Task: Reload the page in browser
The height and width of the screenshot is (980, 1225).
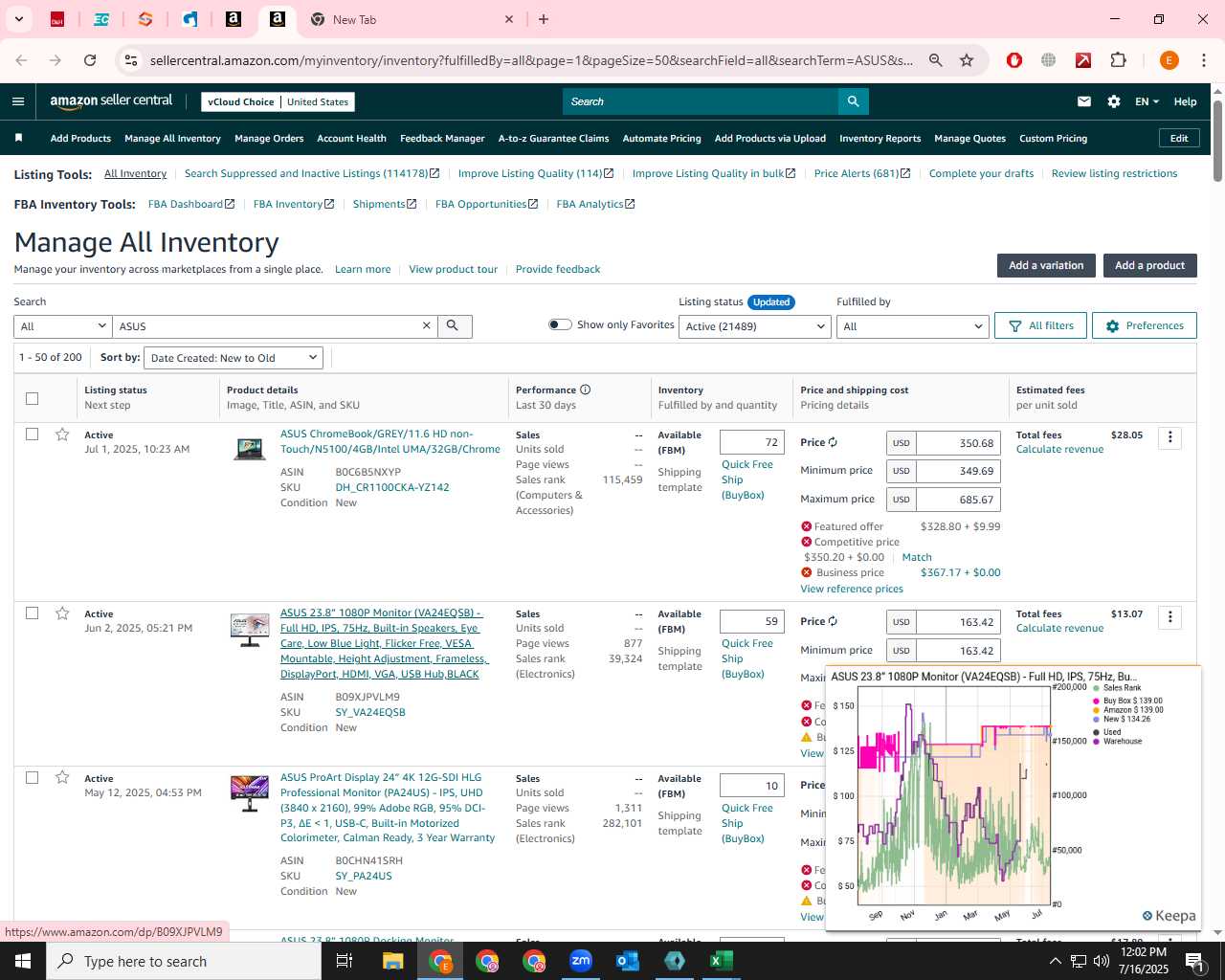Action: pyautogui.click(x=90, y=60)
